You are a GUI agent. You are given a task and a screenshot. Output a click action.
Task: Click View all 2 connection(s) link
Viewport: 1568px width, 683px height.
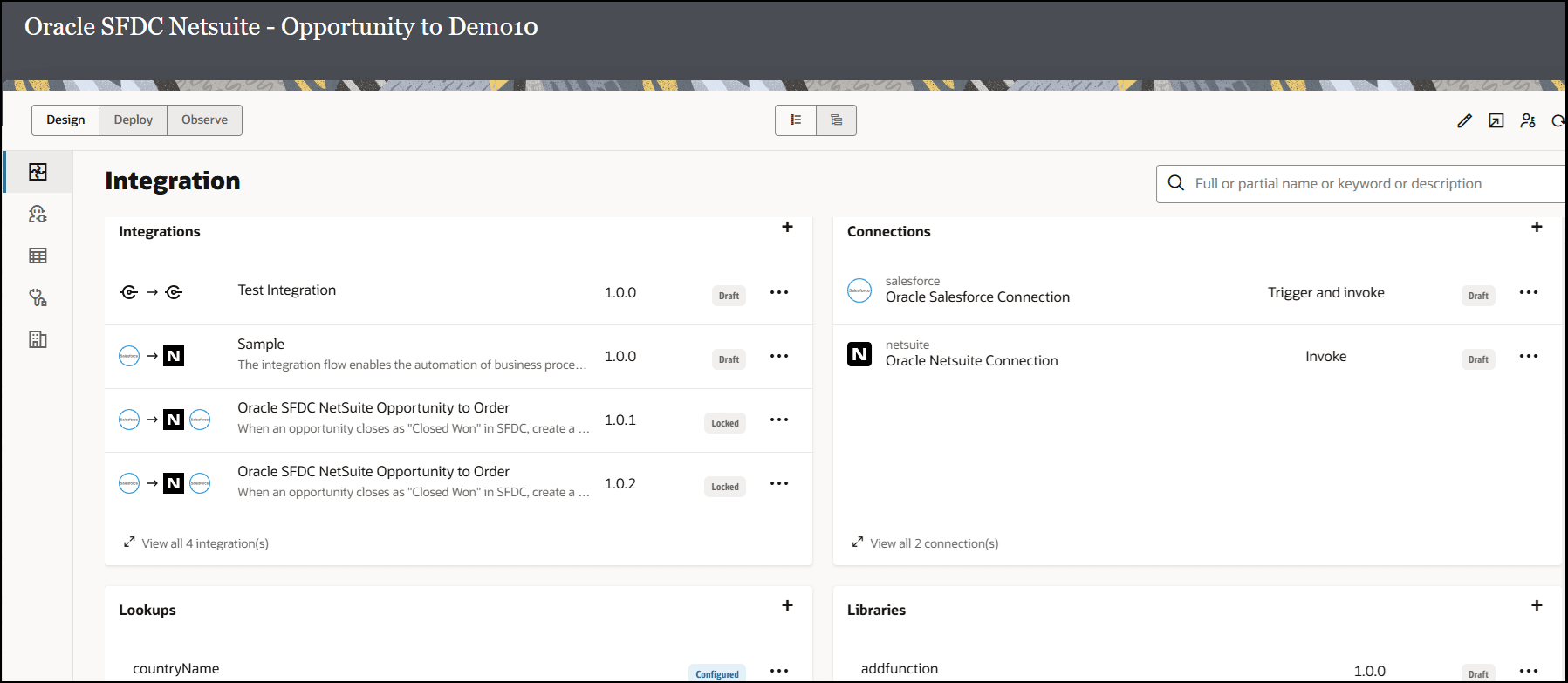pos(935,543)
